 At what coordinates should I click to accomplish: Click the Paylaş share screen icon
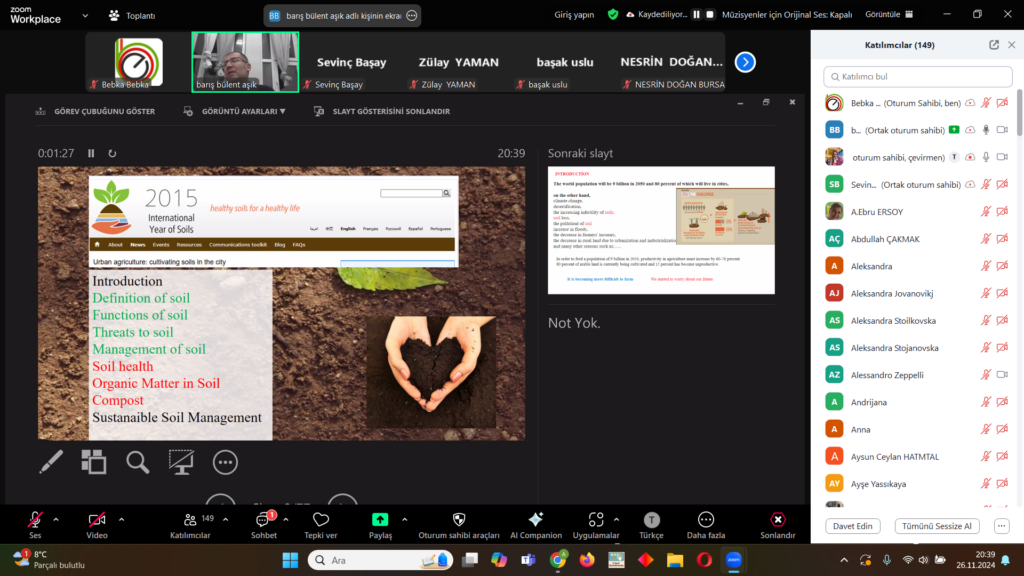[x=380, y=520]
